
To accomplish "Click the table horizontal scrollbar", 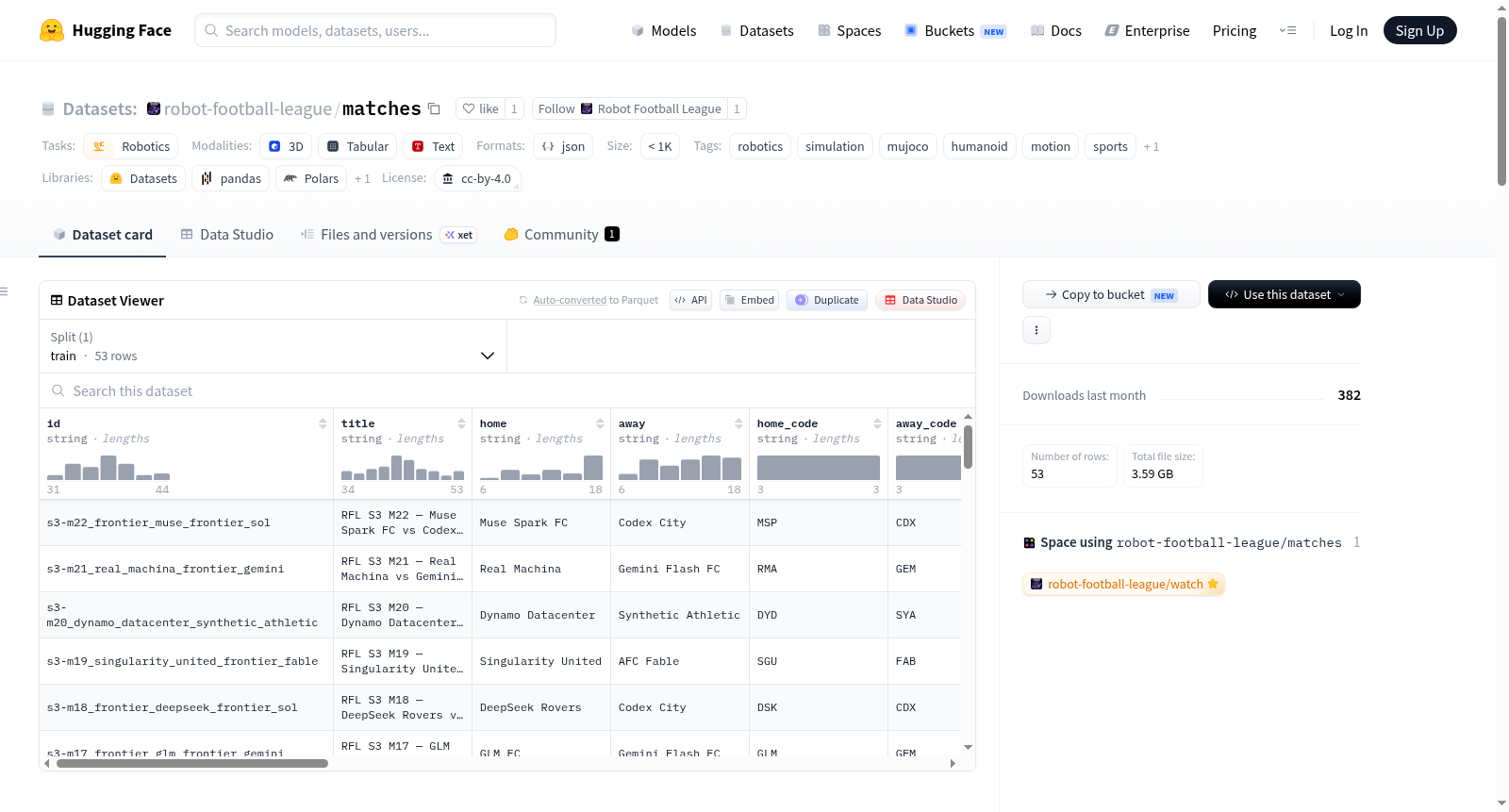I will click(x=192, y=764).
